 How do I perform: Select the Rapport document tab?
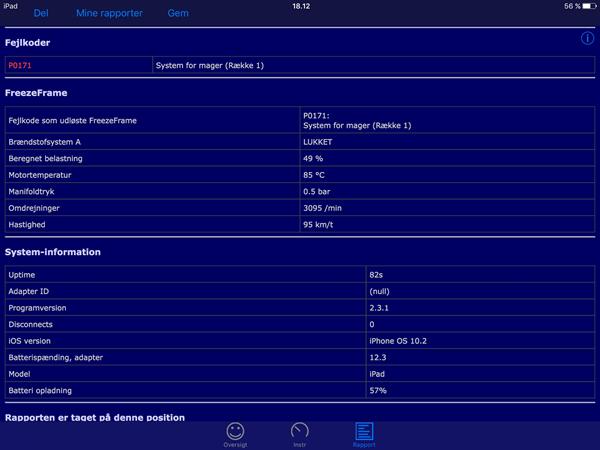click(x=364, y=435)
